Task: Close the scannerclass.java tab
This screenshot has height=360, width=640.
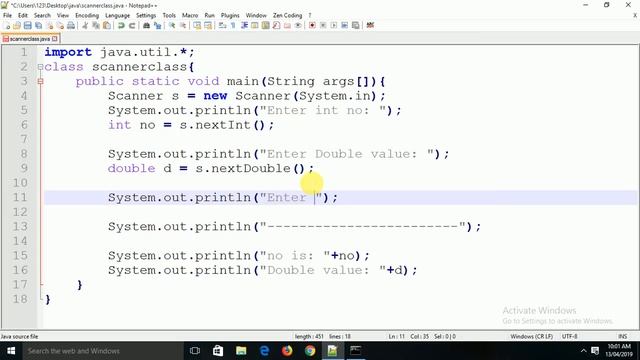Action: (x=55, y=39)
